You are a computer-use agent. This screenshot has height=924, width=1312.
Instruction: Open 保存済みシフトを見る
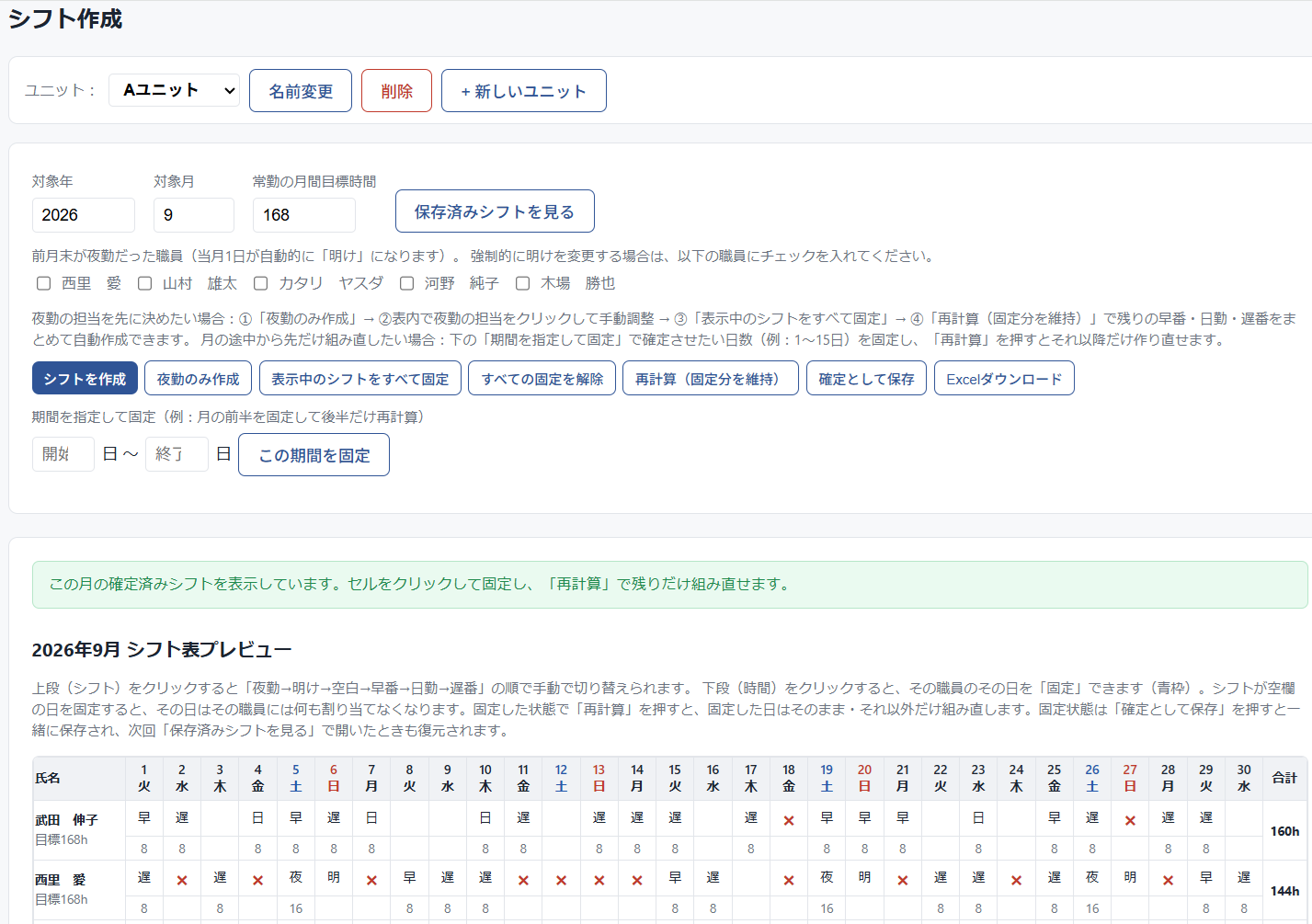point(495,211)
